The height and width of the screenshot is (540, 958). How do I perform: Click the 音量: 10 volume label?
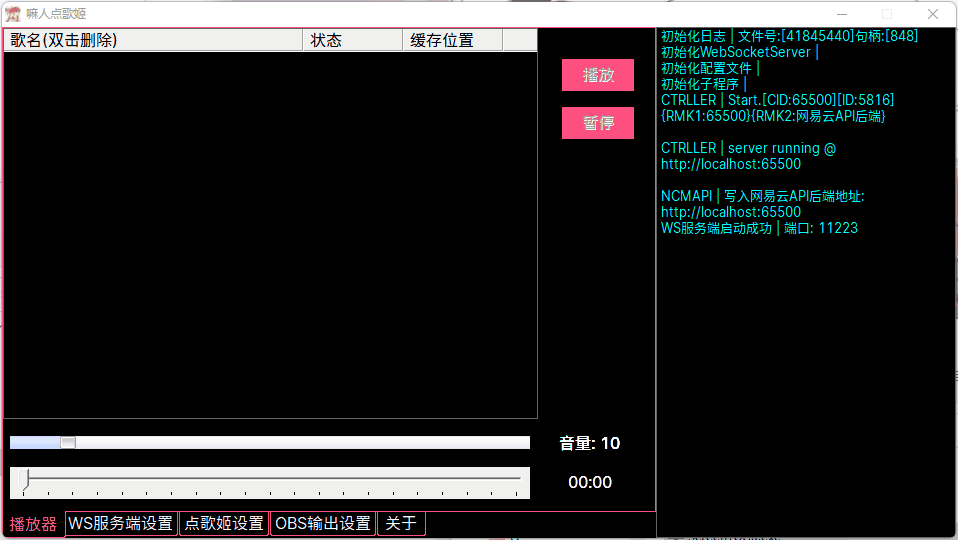pos(590,443)
